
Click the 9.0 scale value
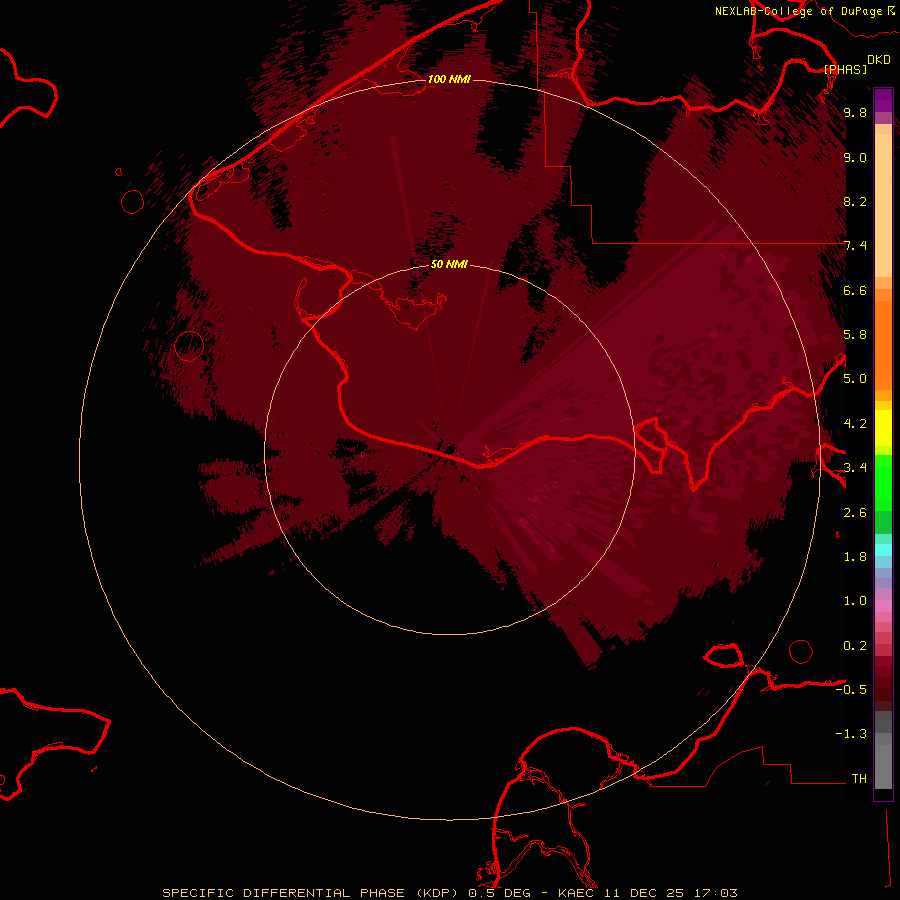tap(855, 157)
